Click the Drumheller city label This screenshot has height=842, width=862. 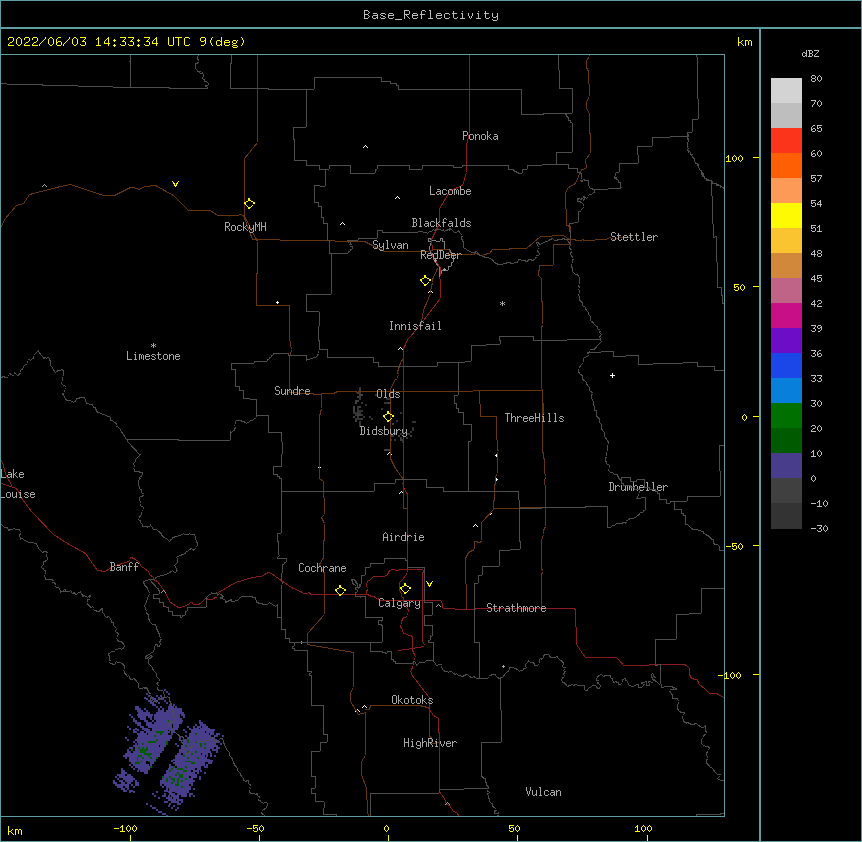tap(638, 487)
